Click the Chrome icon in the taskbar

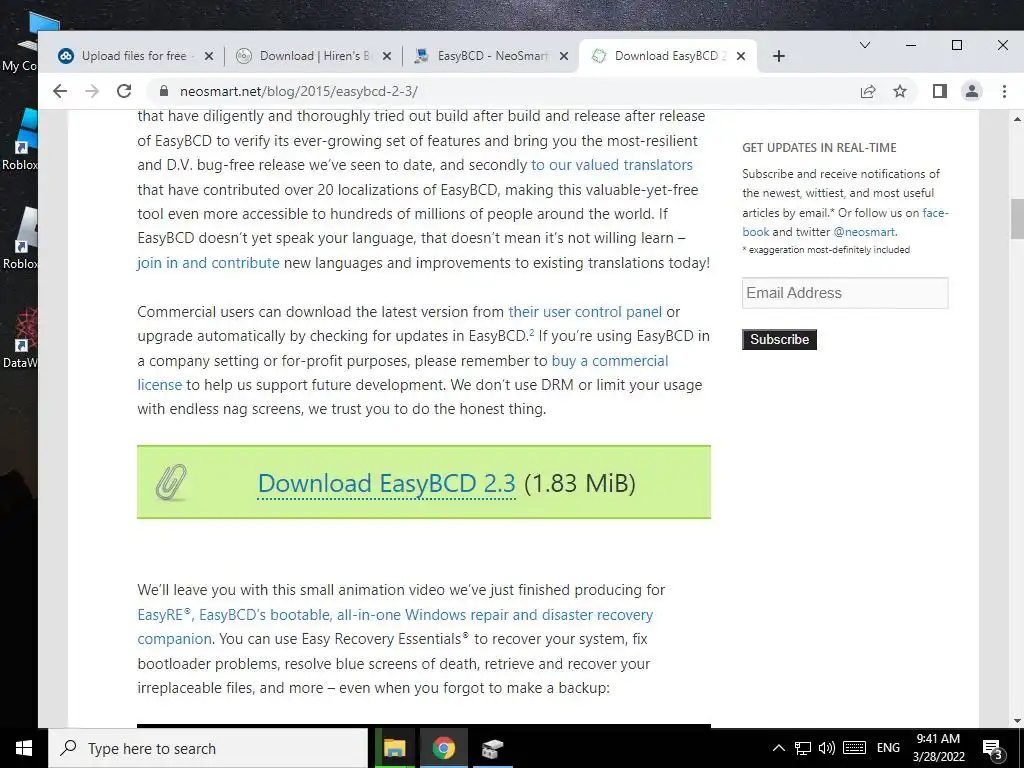pos(443,748)
